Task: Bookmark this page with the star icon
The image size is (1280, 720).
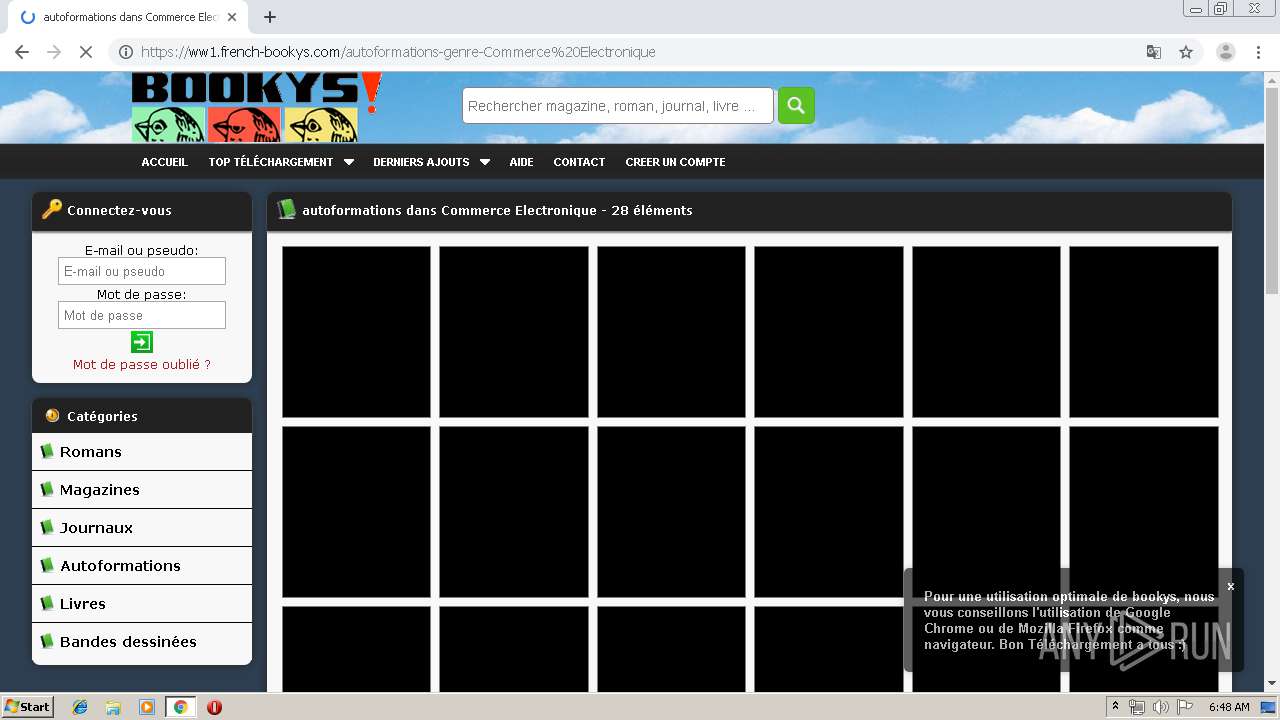Action: (1186, 52)
